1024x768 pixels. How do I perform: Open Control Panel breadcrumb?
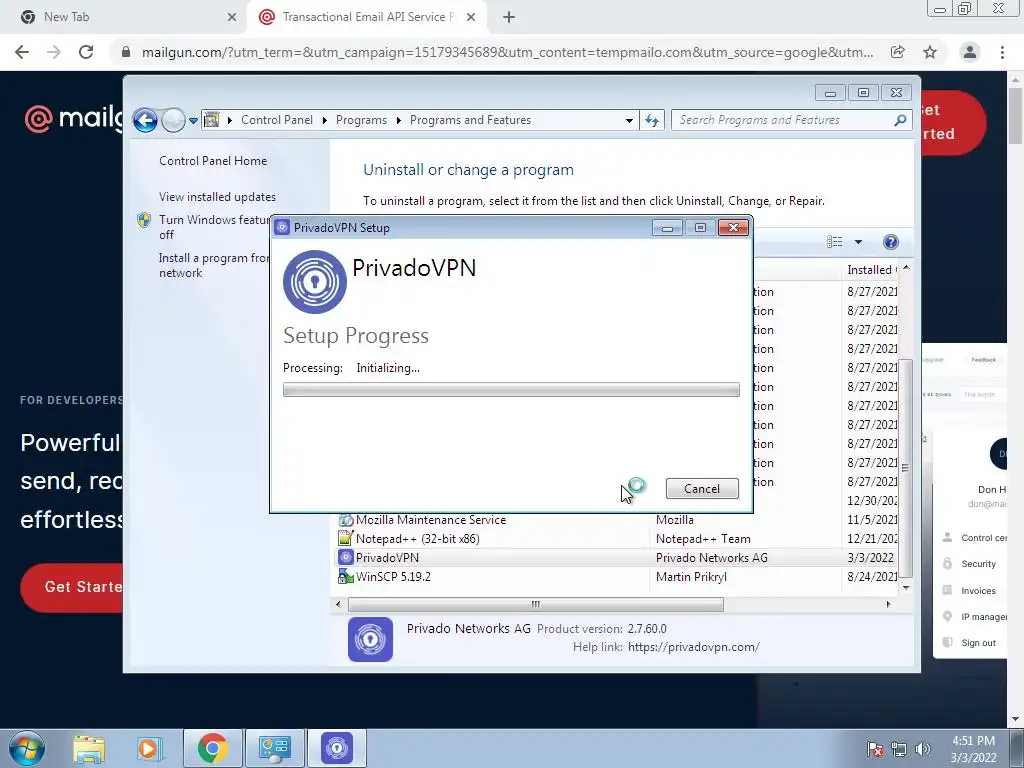pyautogui.click(x=276, y=120)
